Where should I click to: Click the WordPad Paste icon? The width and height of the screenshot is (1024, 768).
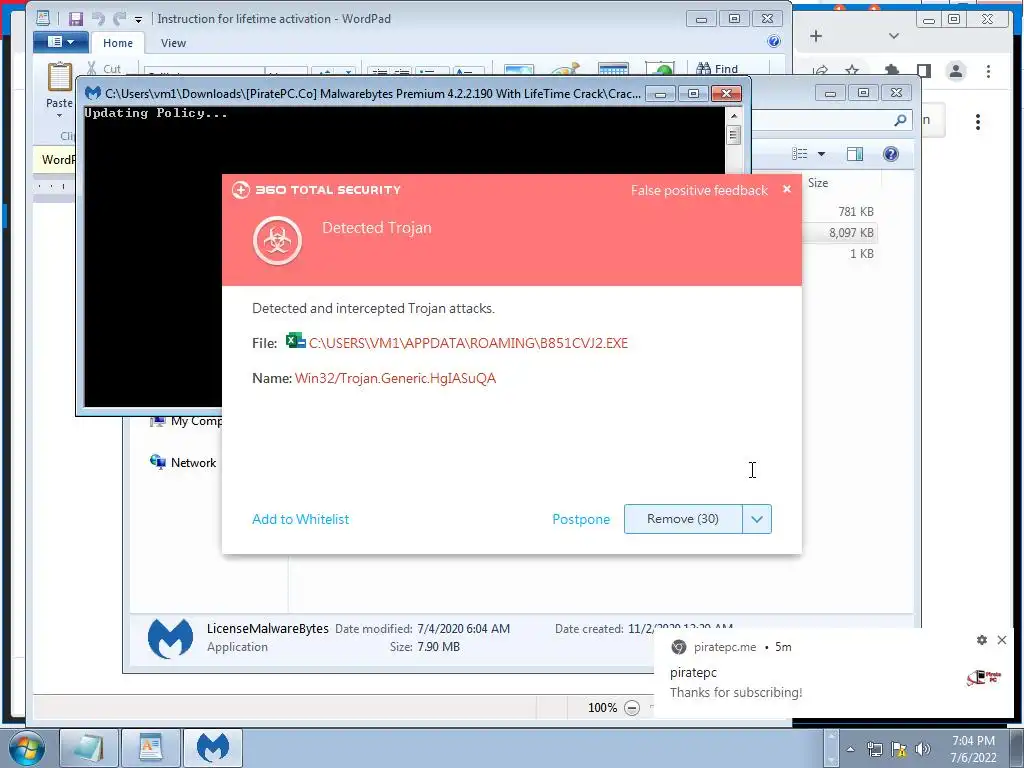[59, 78]
